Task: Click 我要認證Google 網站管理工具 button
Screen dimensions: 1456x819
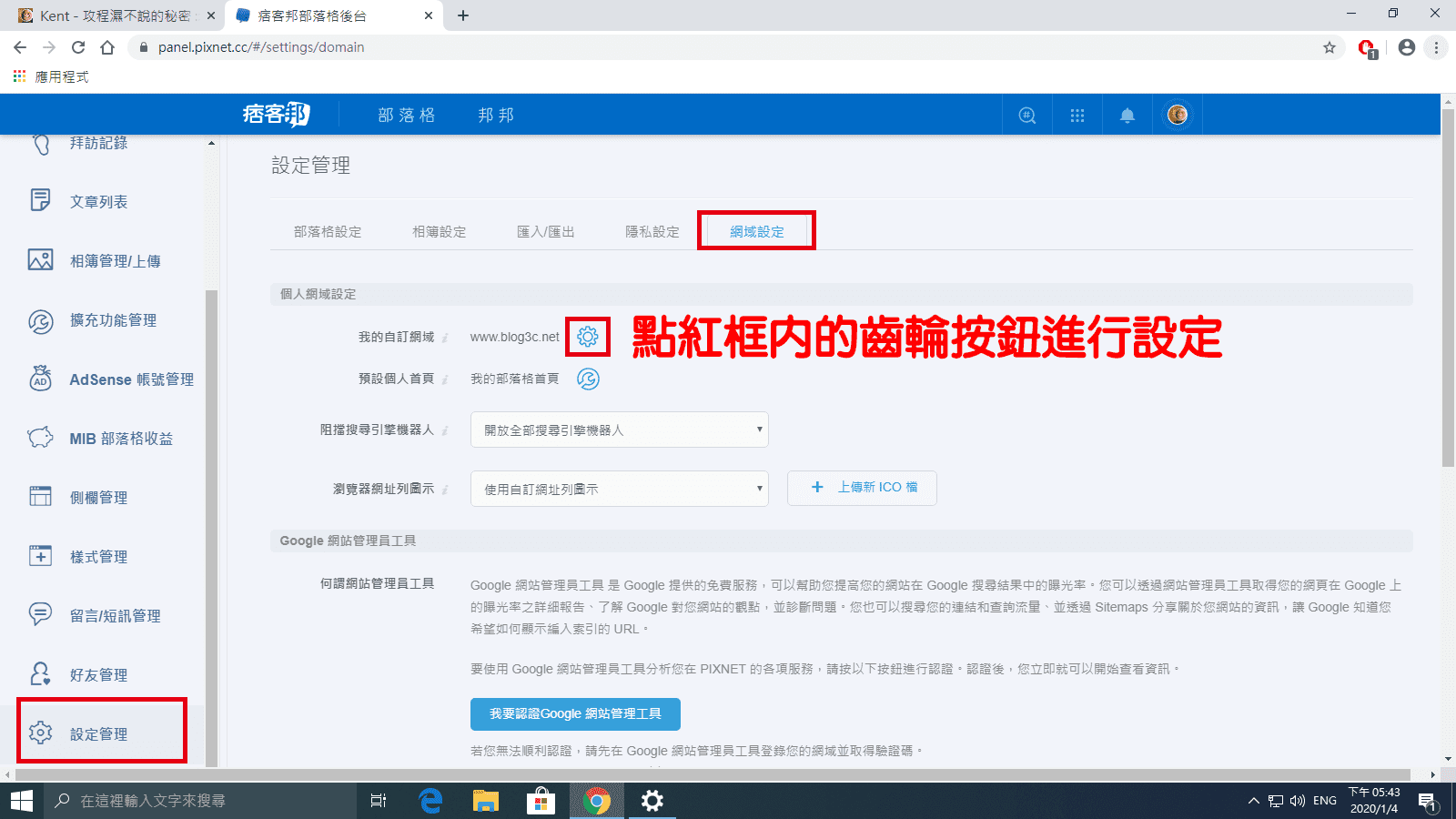Action: coord(574,713)
